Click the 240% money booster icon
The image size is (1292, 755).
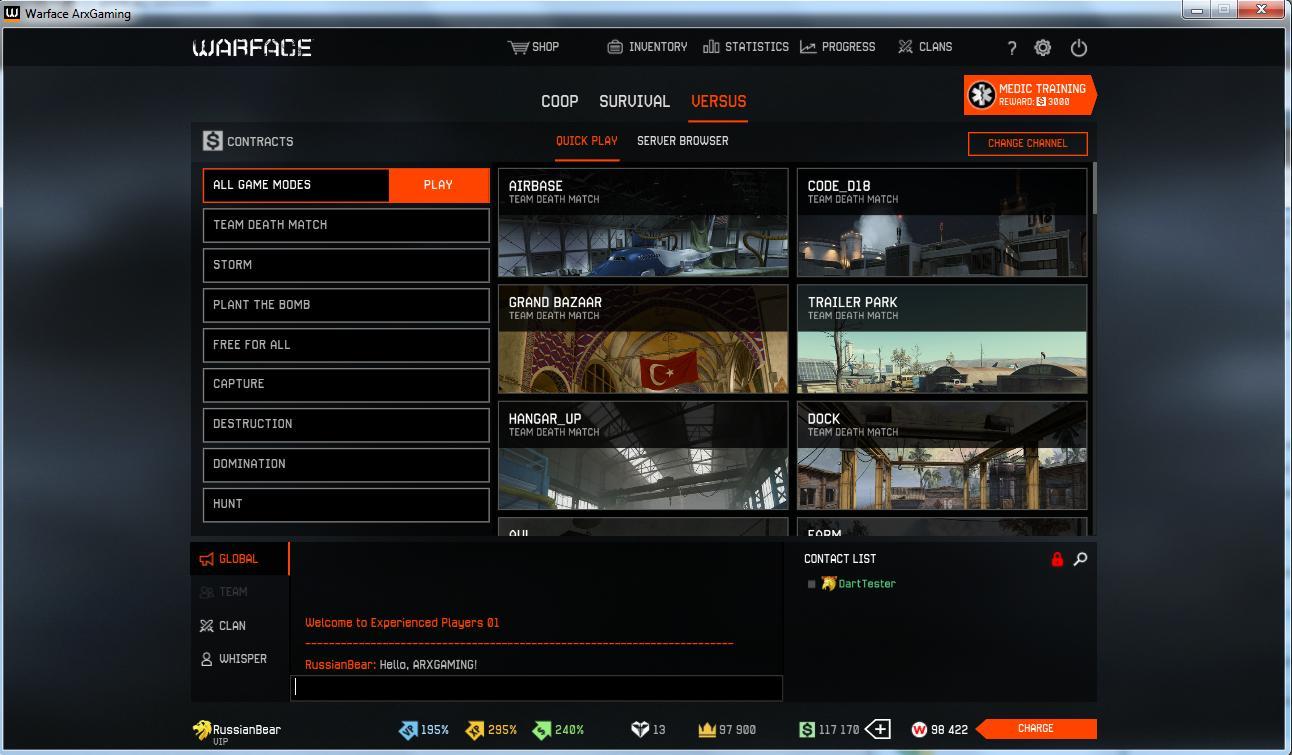pos(541,730)
